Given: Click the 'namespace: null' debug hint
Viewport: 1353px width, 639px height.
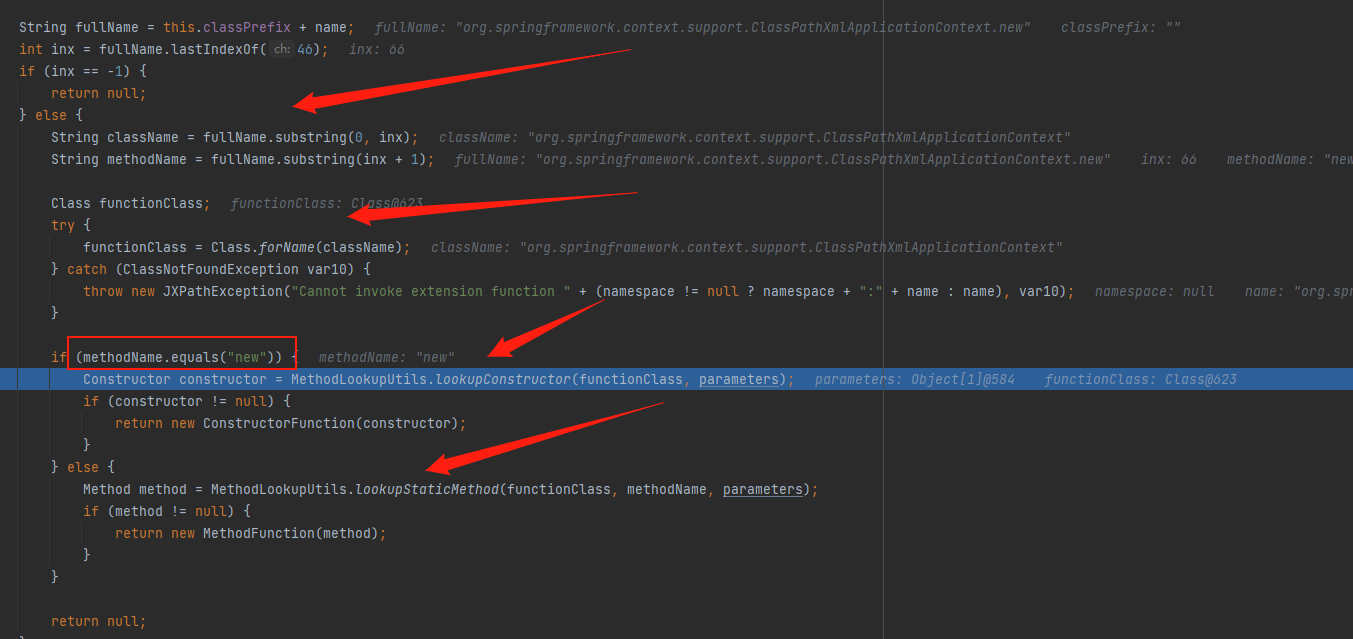Looking at the screenshot, I should pyautogui.click(x=1154, y=291).
